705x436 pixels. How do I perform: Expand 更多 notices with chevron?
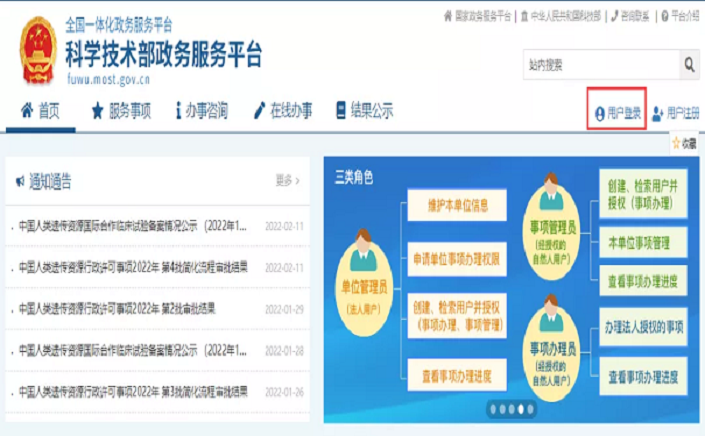[287, 181]
